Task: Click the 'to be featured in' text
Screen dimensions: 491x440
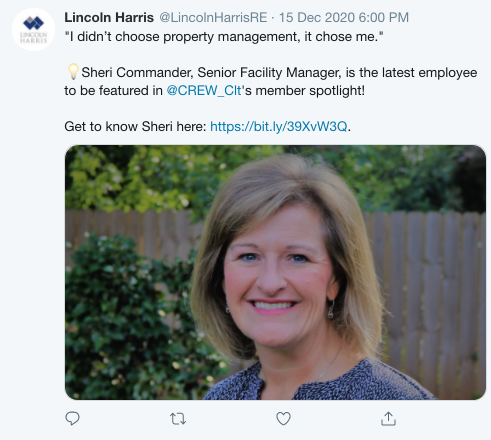Action: coord(113,91)
